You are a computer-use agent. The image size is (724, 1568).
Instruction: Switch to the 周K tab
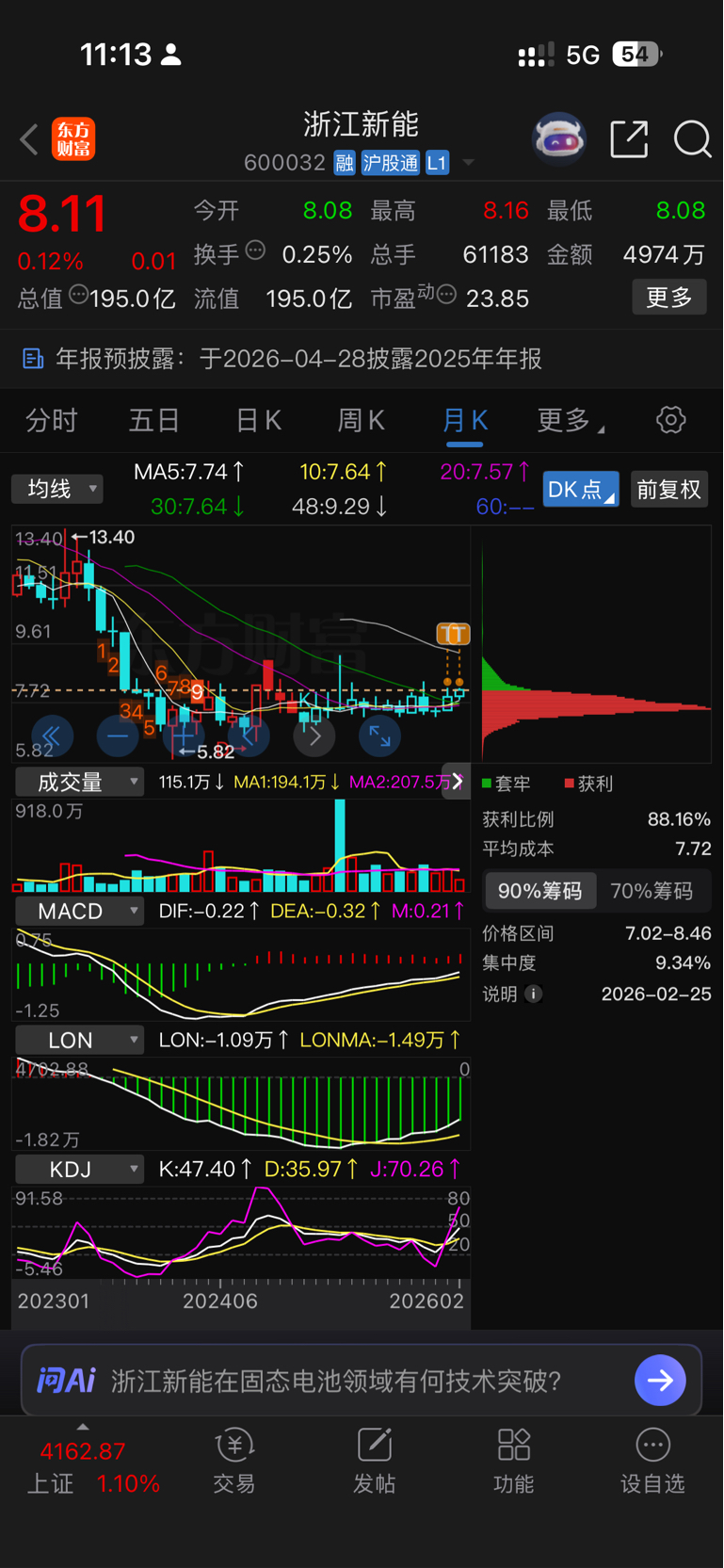click(362, 420)
